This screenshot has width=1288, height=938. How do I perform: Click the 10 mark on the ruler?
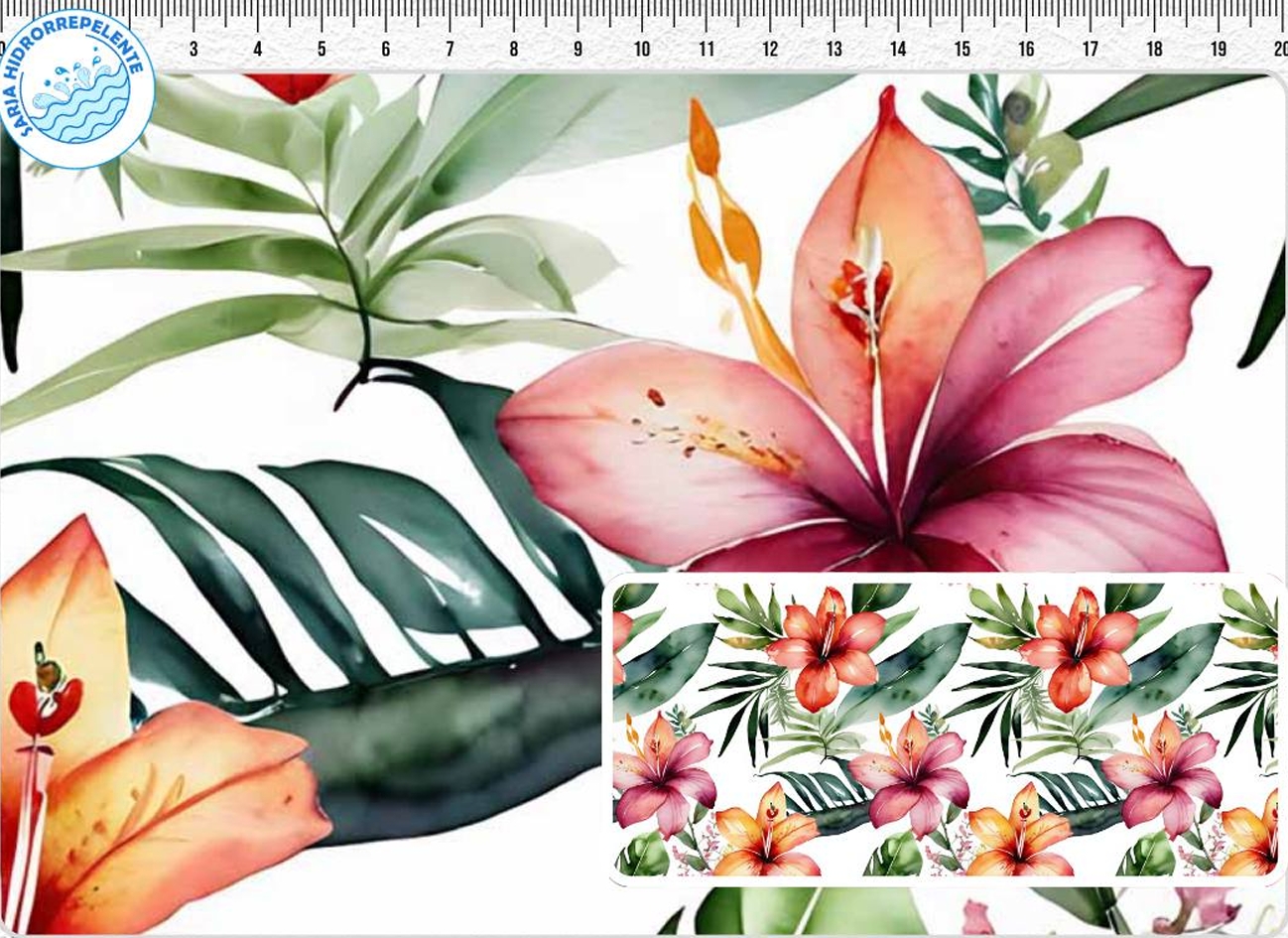pyautogui.click(x=642, y=49)
